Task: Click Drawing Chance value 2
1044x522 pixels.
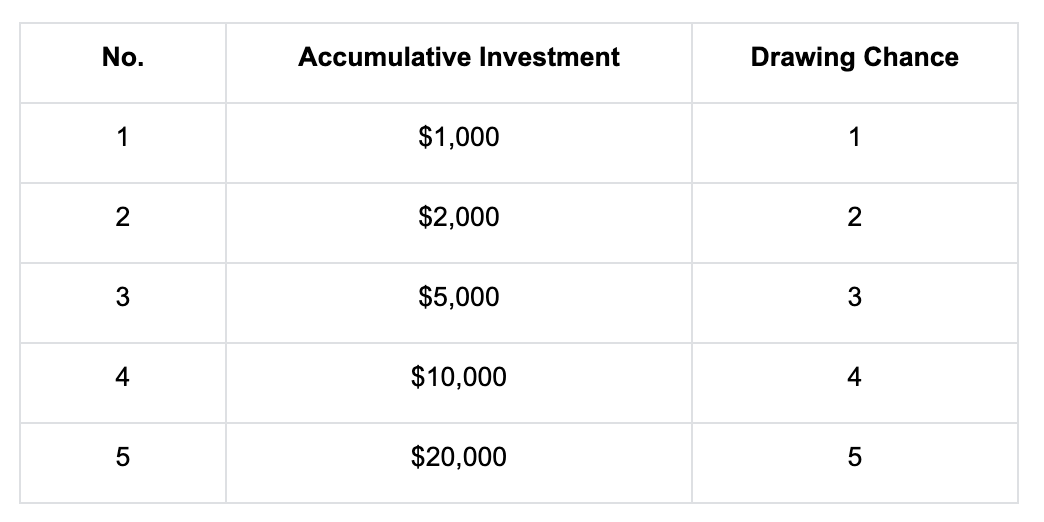Action: [x=854, y=218]
